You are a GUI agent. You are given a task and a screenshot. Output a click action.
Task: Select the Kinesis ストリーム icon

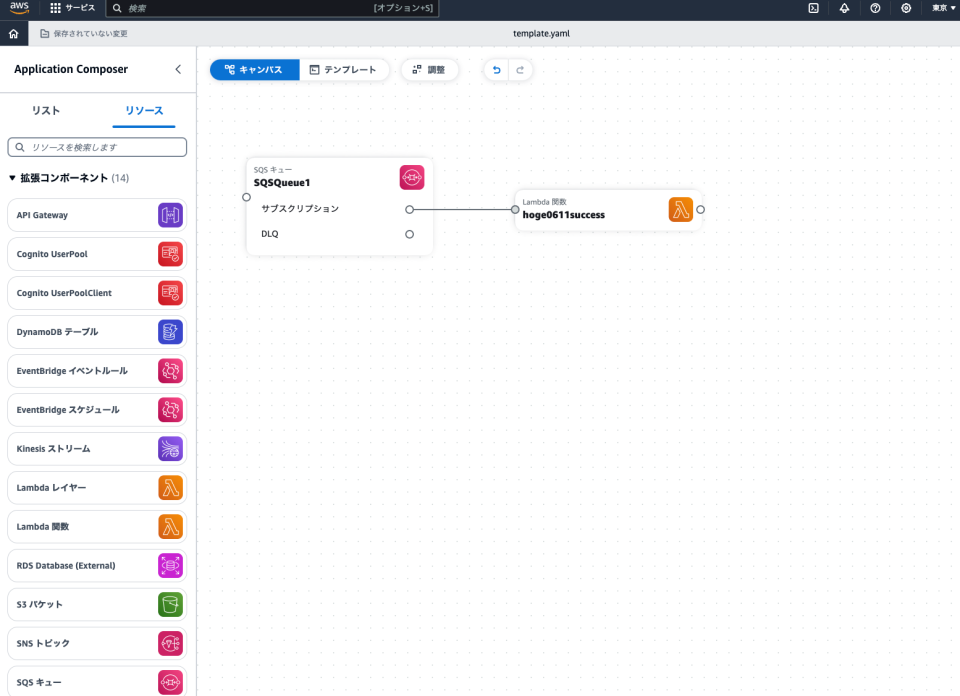(170, 448)
